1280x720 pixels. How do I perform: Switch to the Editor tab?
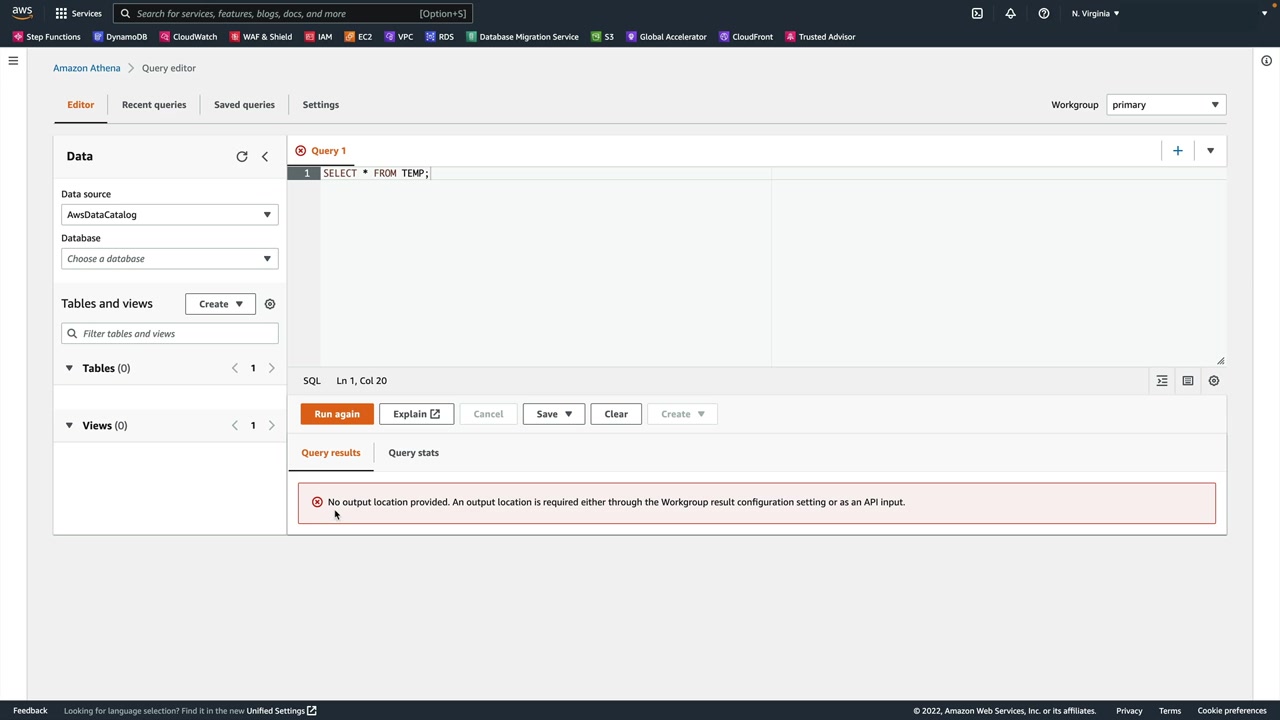coord(81,105)
